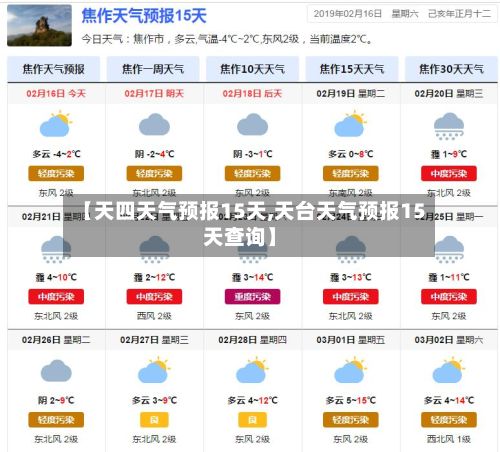Click the 02月28日 星期四 date header
Image resolution: width=500 pixels, height=452 pixels.
(x=252, y=340)
